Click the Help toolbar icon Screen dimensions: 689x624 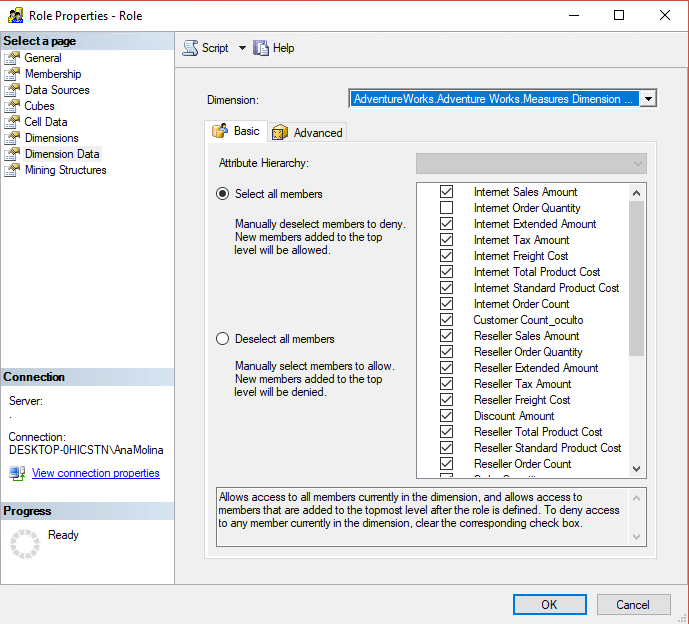pyautogui.click(x=261, y=48)
